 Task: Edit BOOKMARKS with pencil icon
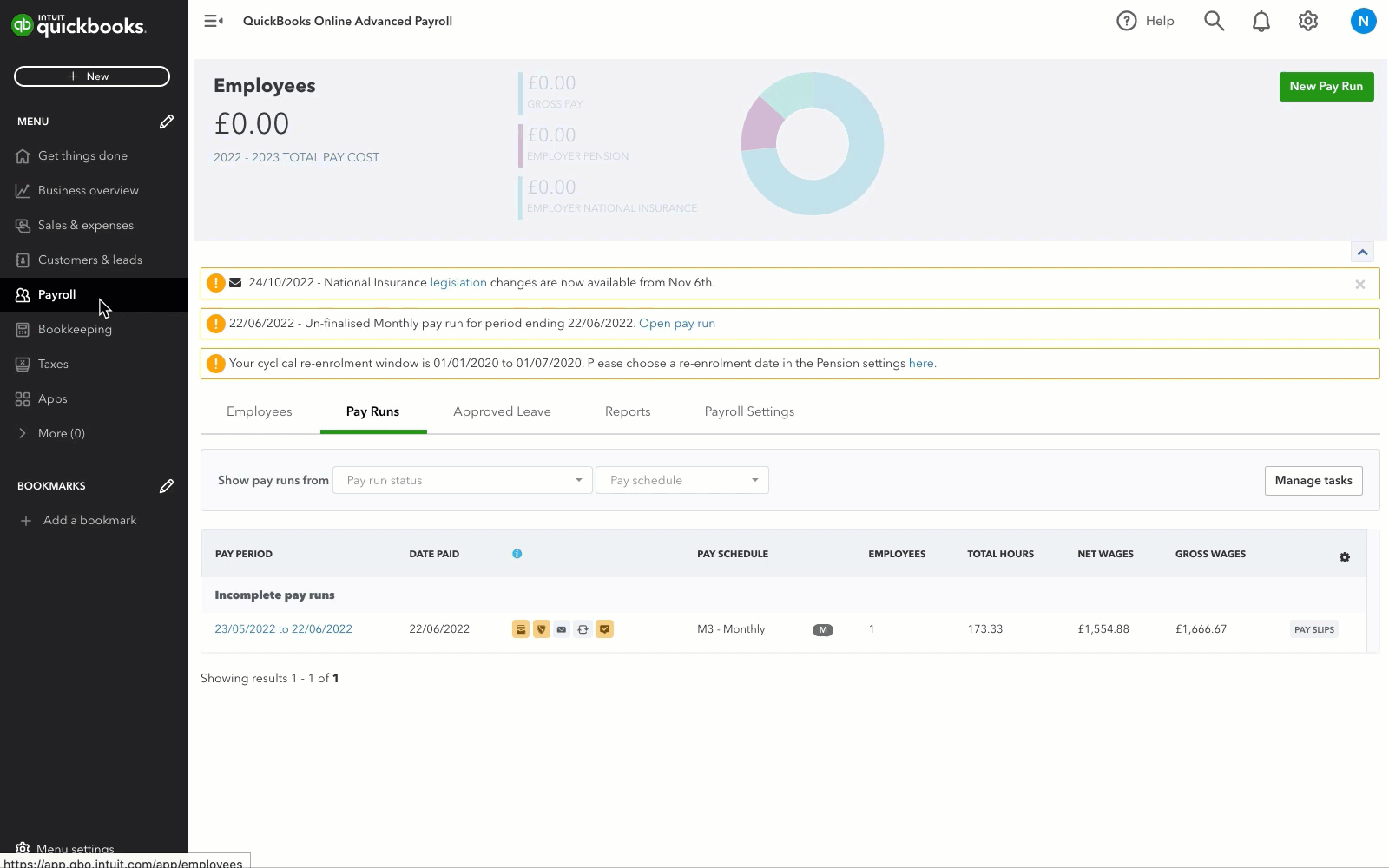(x=166, y=486)
